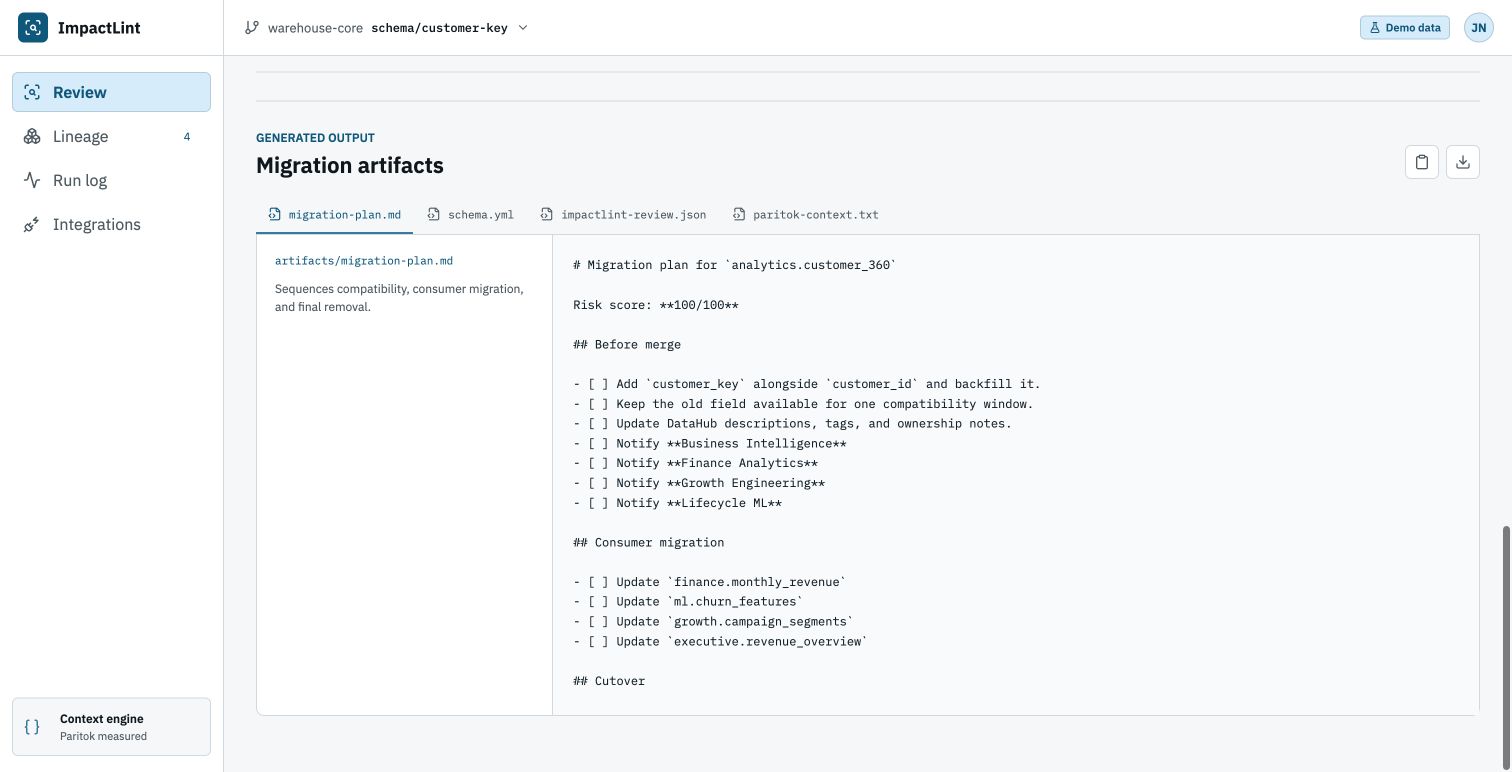1512x772 pixels.
Task: Click the ImpactLint app name
Action: coord(99,28)
